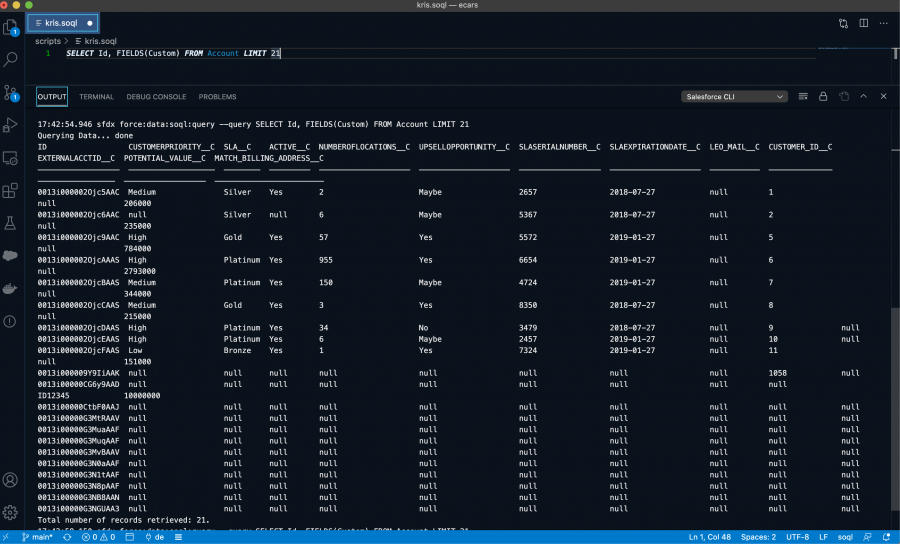The image size is (900, 544).
Task: Click the value 10000000 in output
Action: coord(142,396)
